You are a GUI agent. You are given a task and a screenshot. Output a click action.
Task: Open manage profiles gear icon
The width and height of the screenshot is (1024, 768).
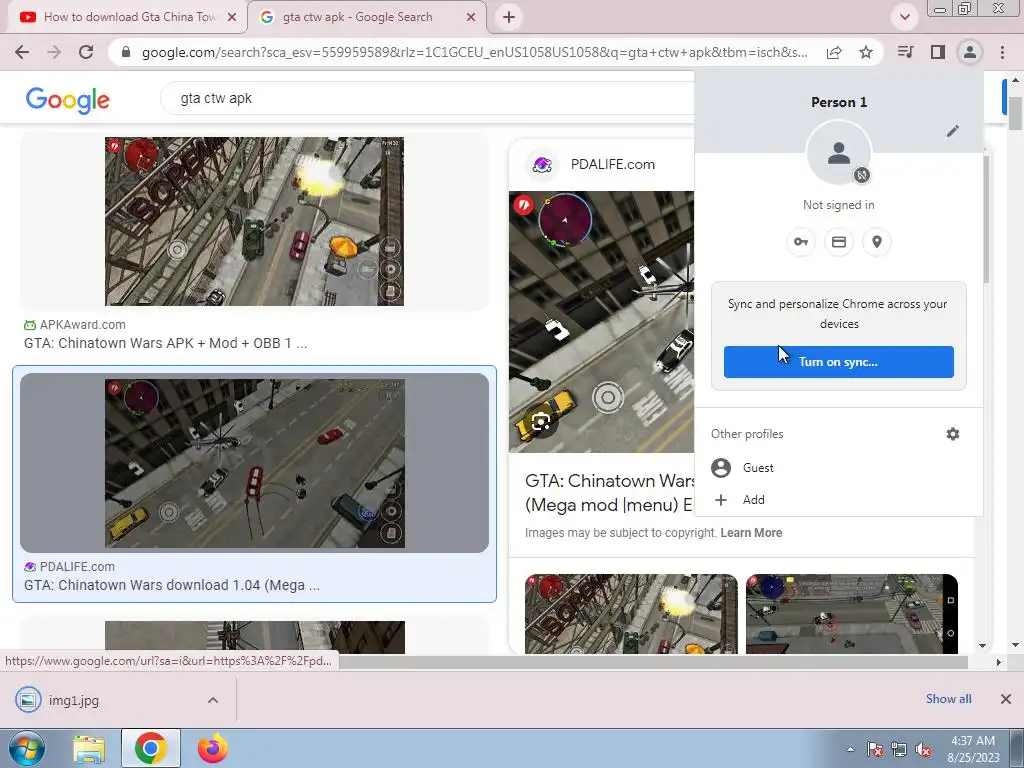tap(953, 434)
